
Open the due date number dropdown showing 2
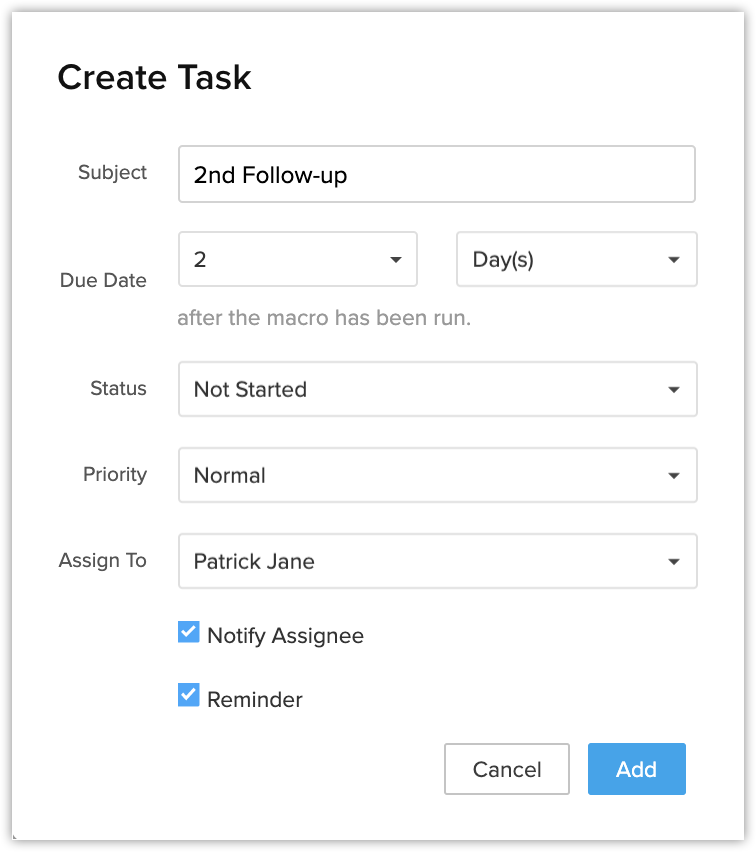297,260
